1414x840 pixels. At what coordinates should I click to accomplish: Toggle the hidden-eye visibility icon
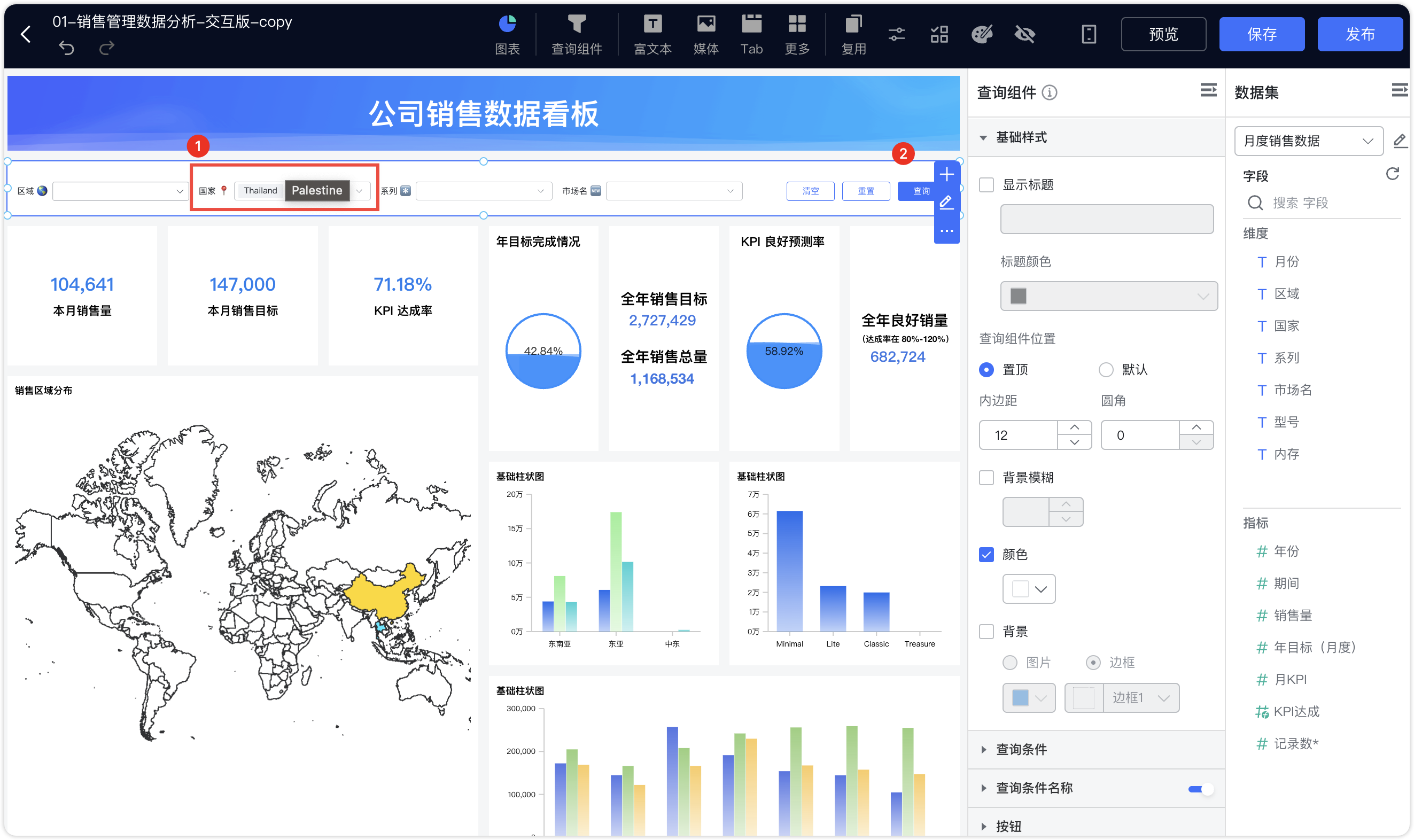(1024, 35)
